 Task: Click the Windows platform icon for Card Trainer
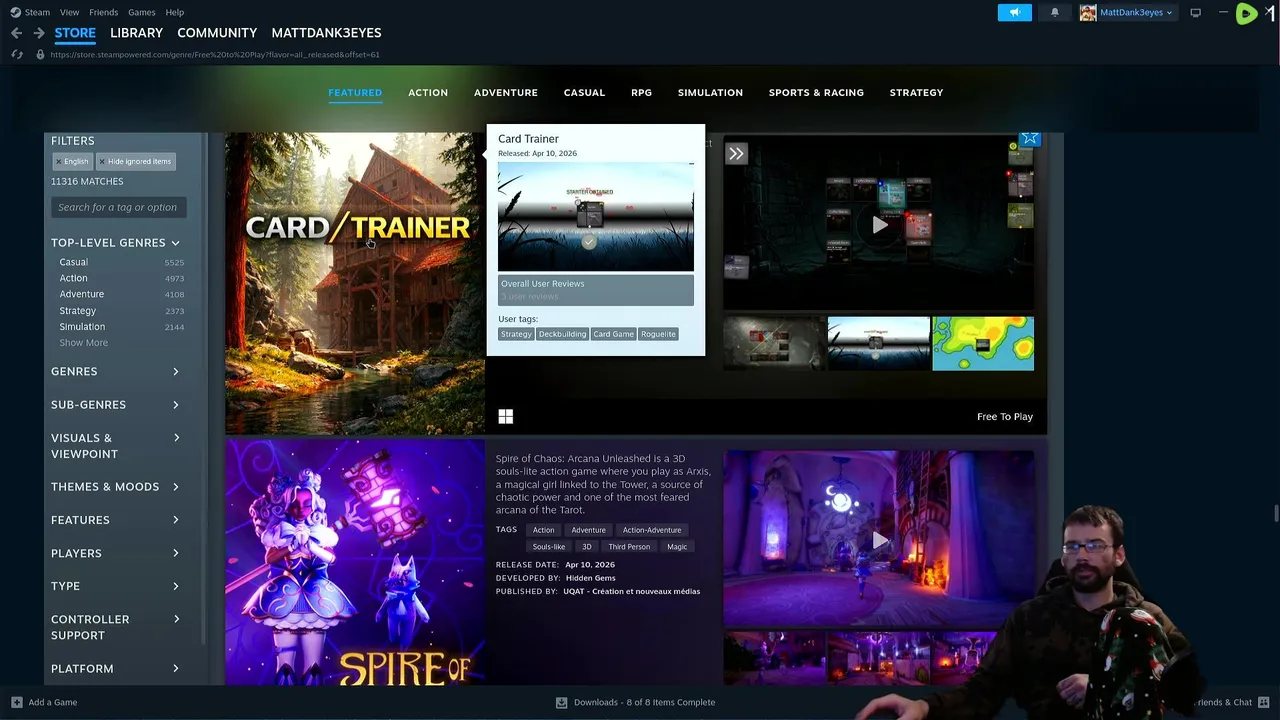click(506, 417)
